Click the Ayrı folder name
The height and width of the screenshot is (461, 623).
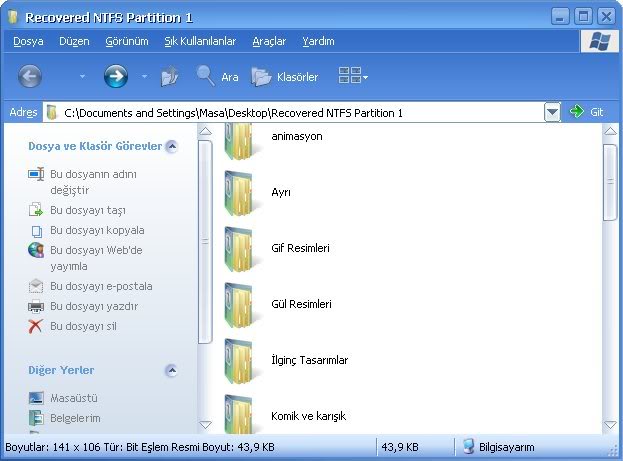pyautogui.click(x=281, y=192)
